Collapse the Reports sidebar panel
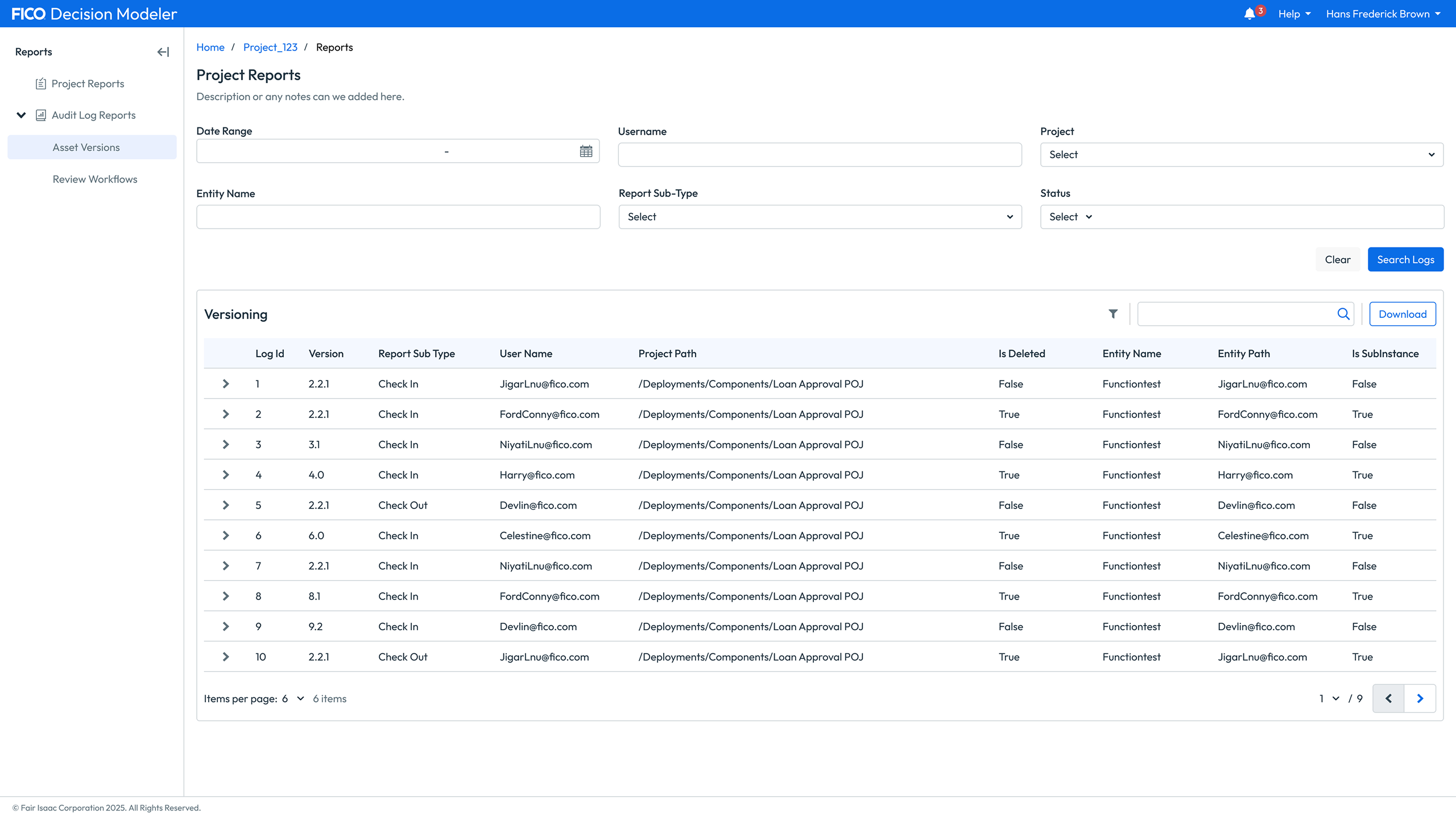This screenshot has width=1456, height=819. pyautogui.click(x=163, y=52)
